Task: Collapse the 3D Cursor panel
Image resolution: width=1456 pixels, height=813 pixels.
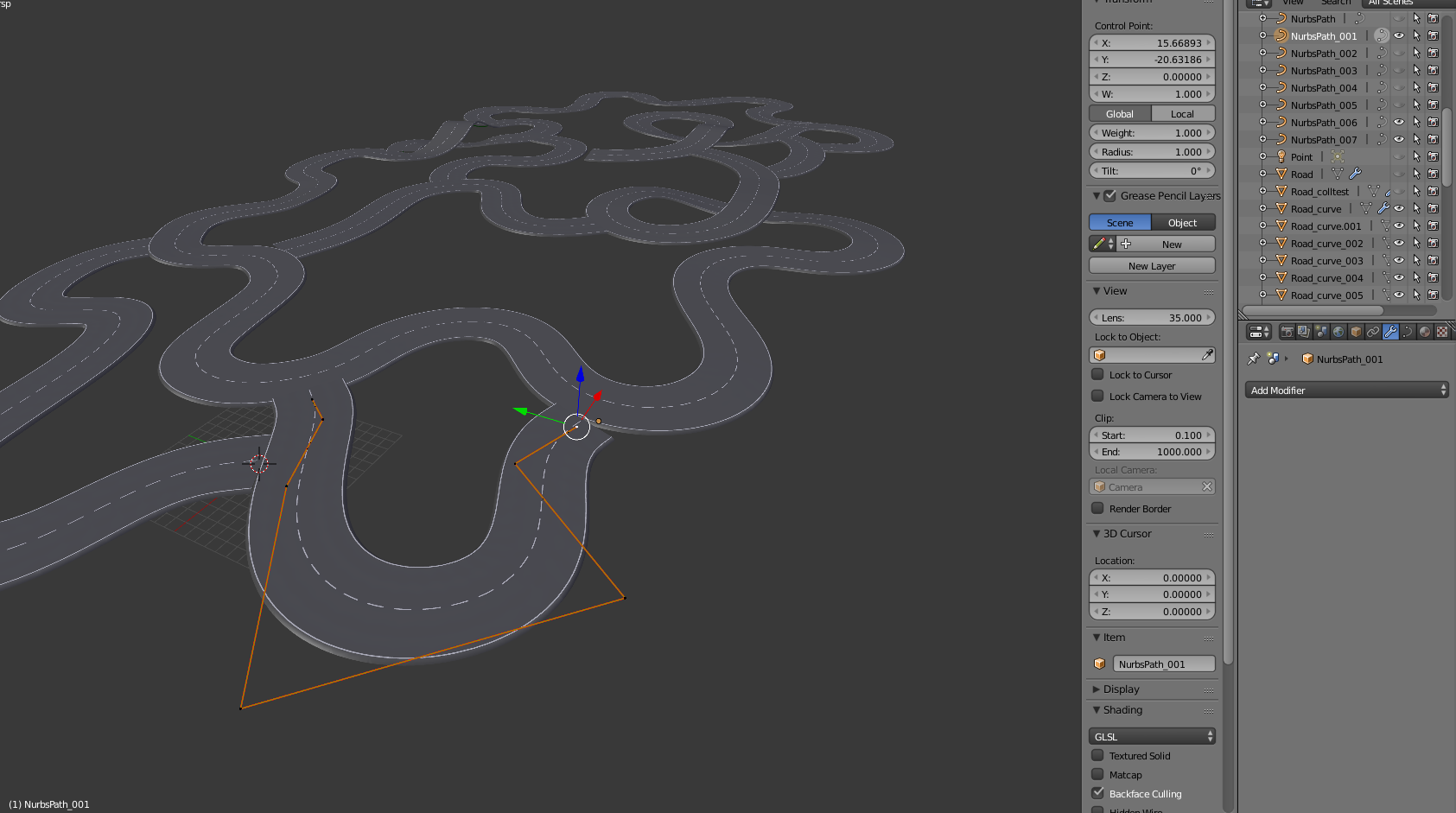Action: point(1097,533)
